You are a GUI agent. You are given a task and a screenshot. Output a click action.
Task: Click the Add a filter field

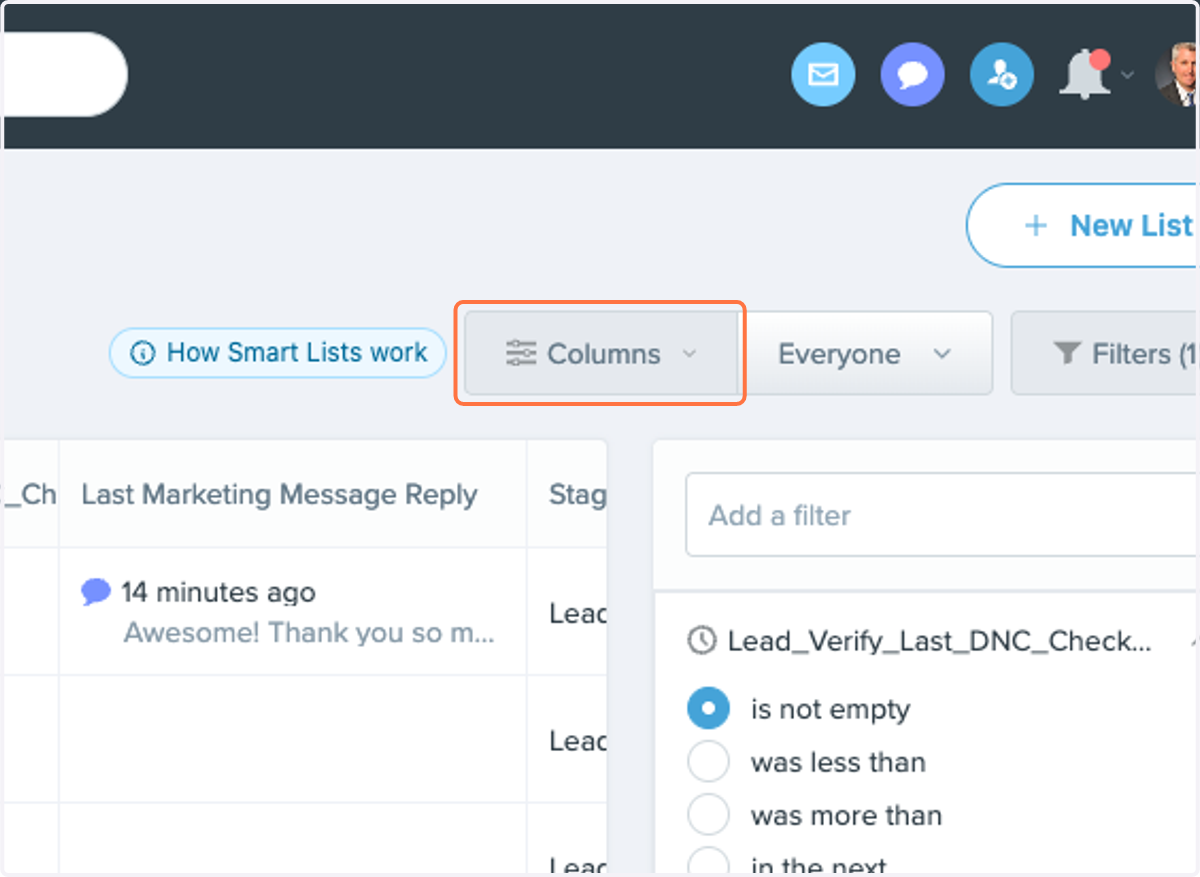(941, 515)
